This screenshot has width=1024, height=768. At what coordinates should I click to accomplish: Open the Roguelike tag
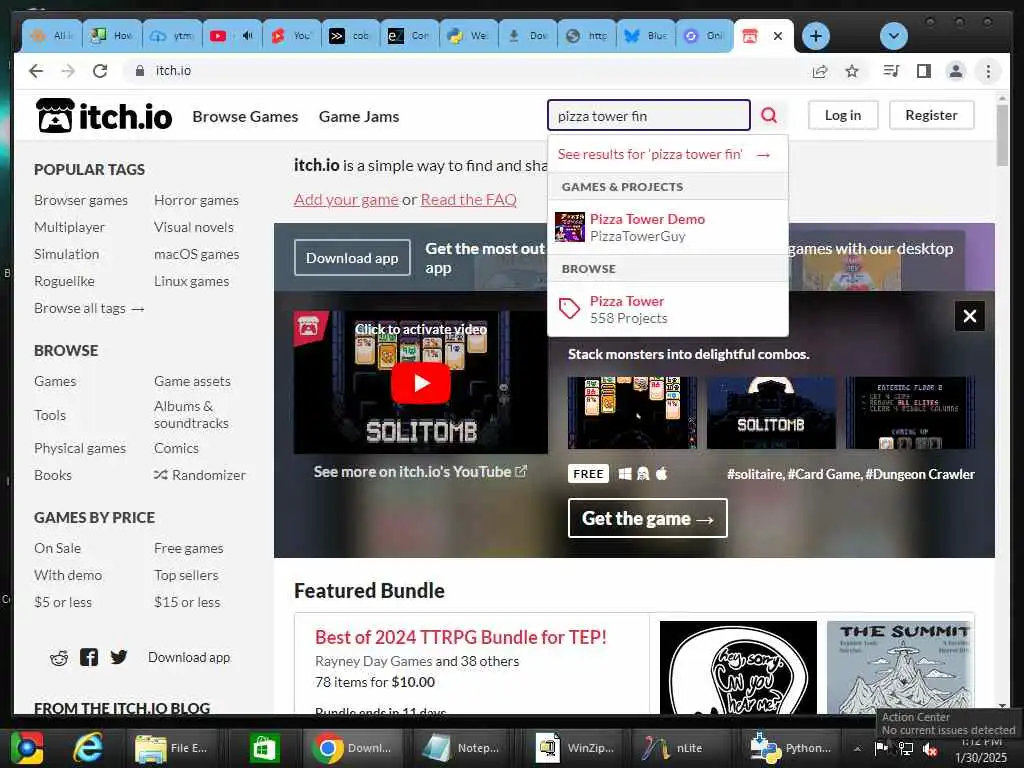64,281
